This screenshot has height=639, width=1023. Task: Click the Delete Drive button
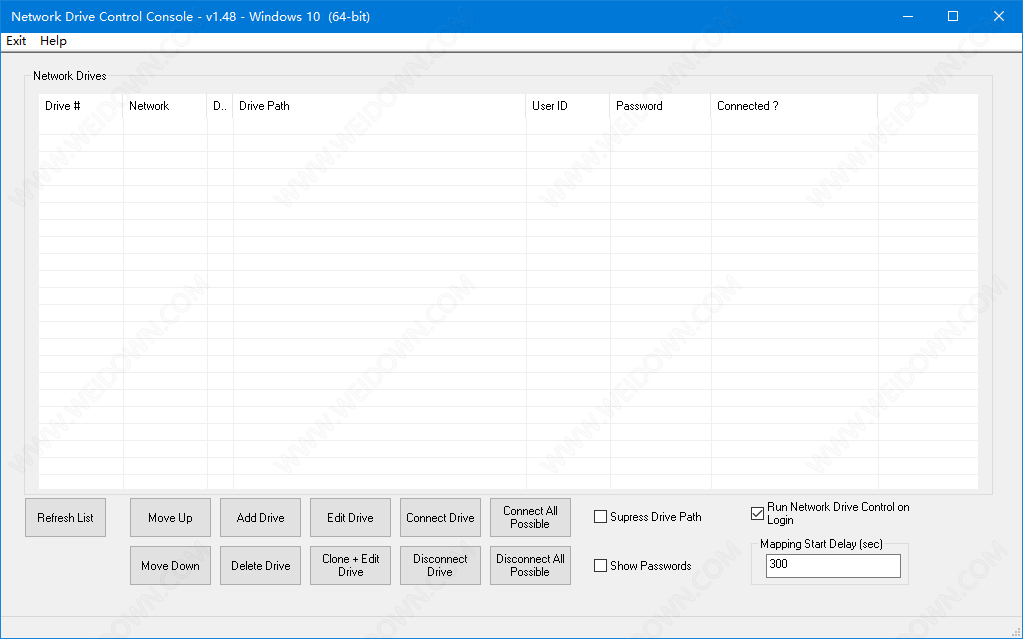click(x=260, y=565)
